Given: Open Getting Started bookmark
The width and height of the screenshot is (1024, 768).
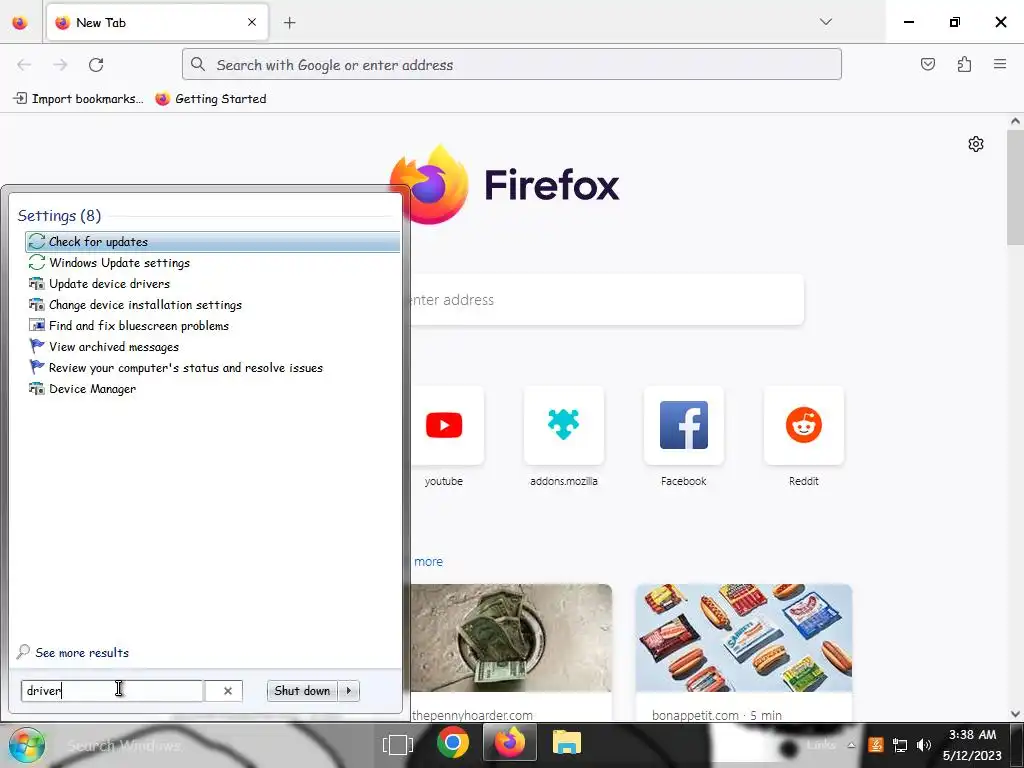Looking at the screenshot, I should point(211,99).
